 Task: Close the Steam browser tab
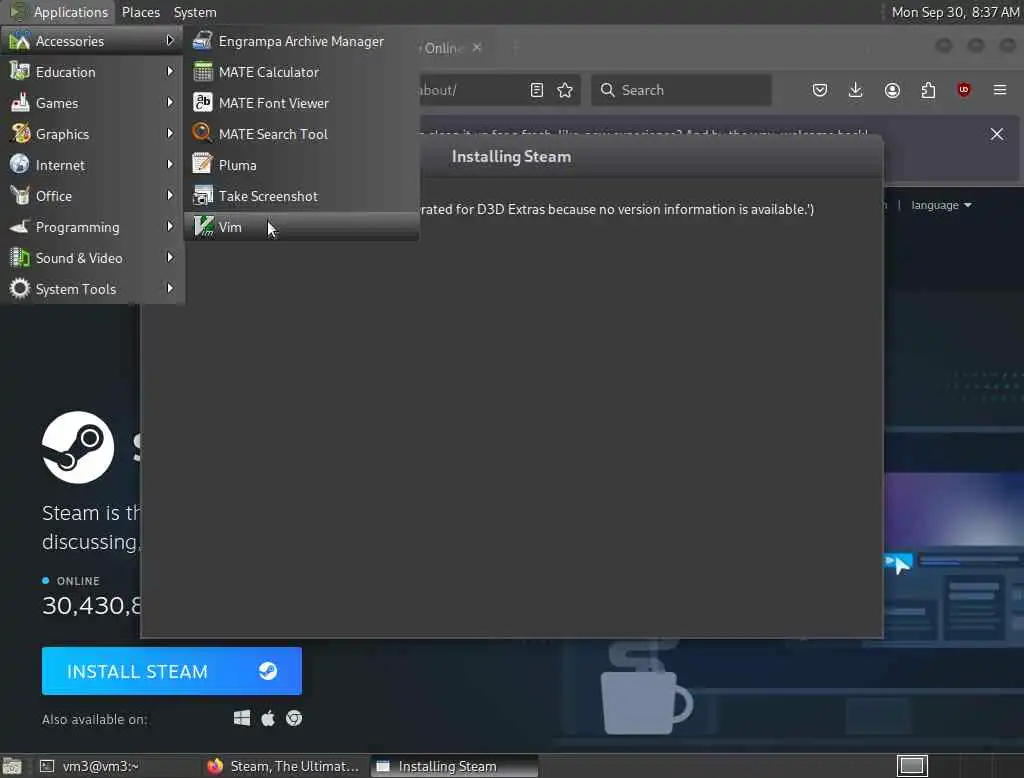pyautogui.click(x=477, y=48)
